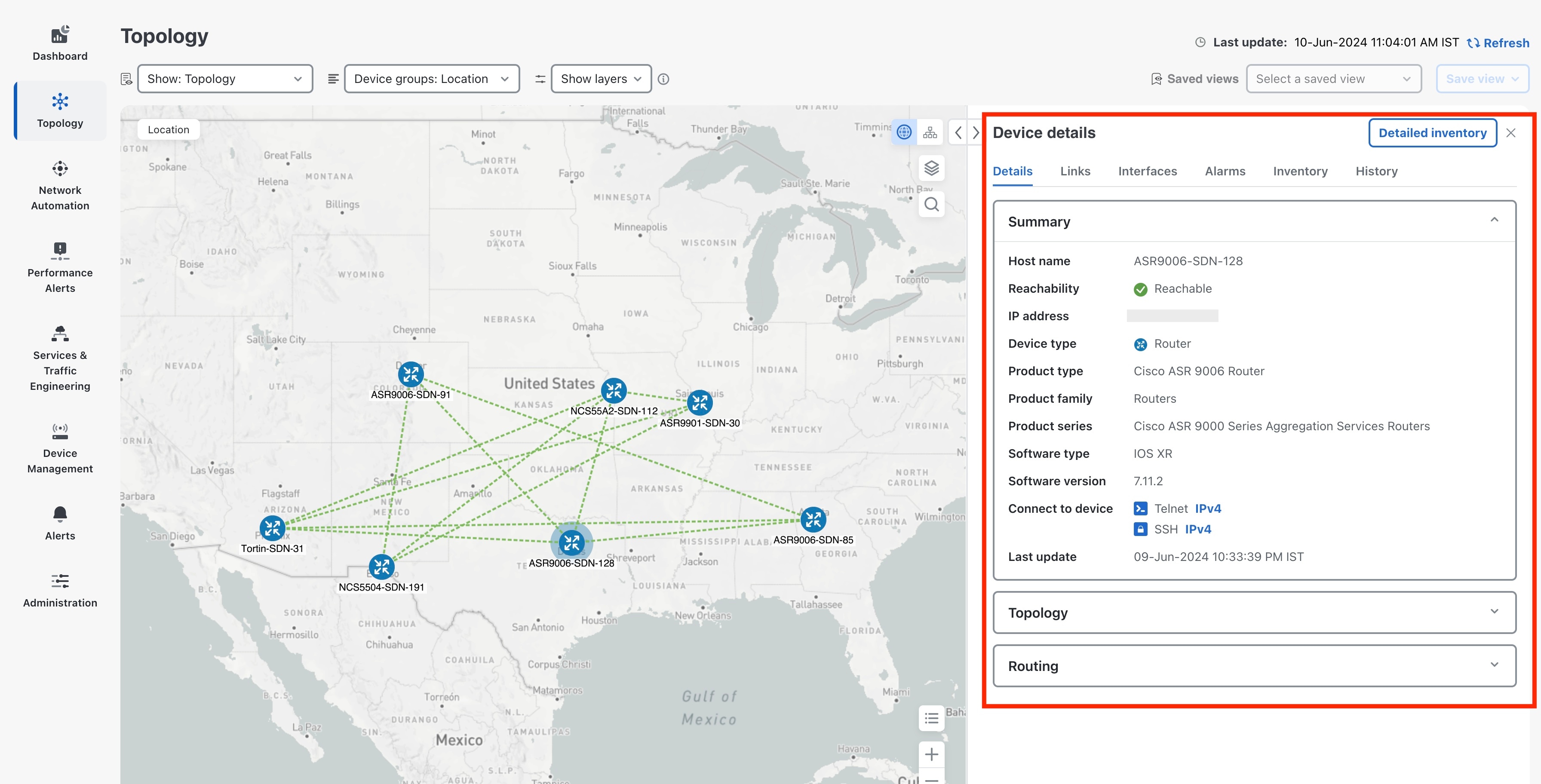Select device ASR9006-SDN-128 on map
The height and width of the screenshot is (784, 1541).
coord(571,542)
